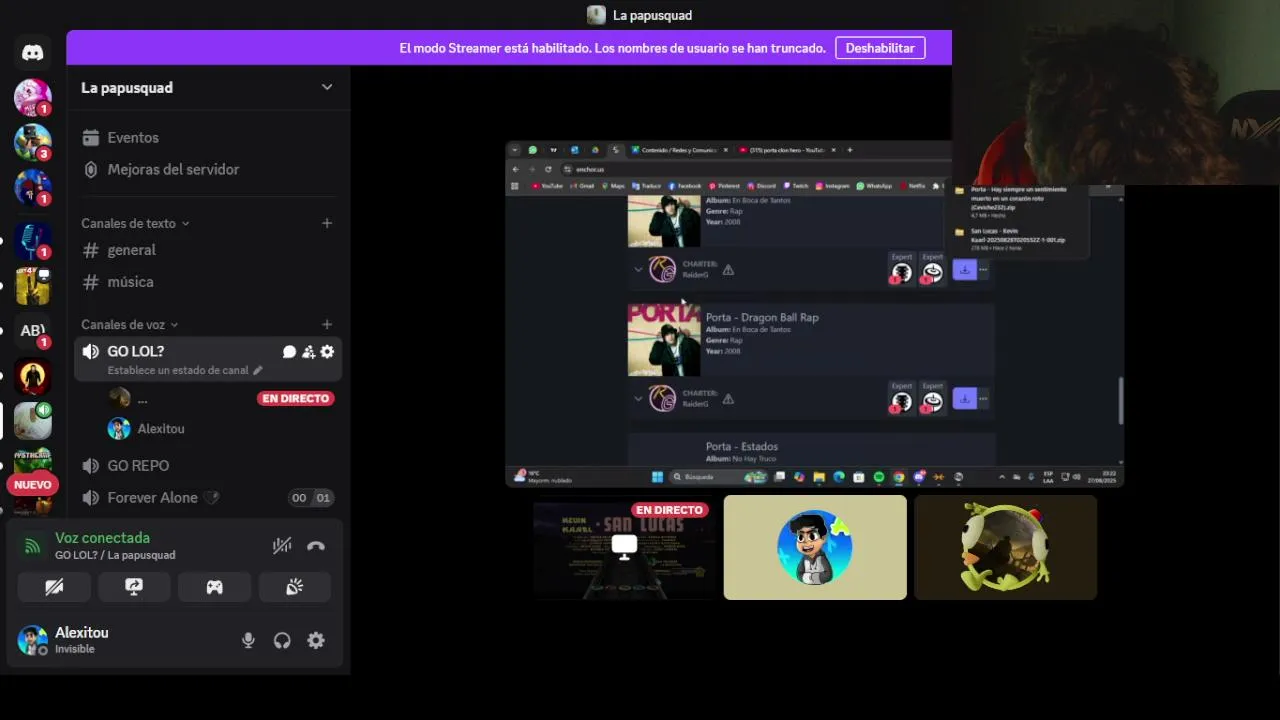
Task: Click warning triangle in Dragon Ball Rap charter row
Action: 728,398
